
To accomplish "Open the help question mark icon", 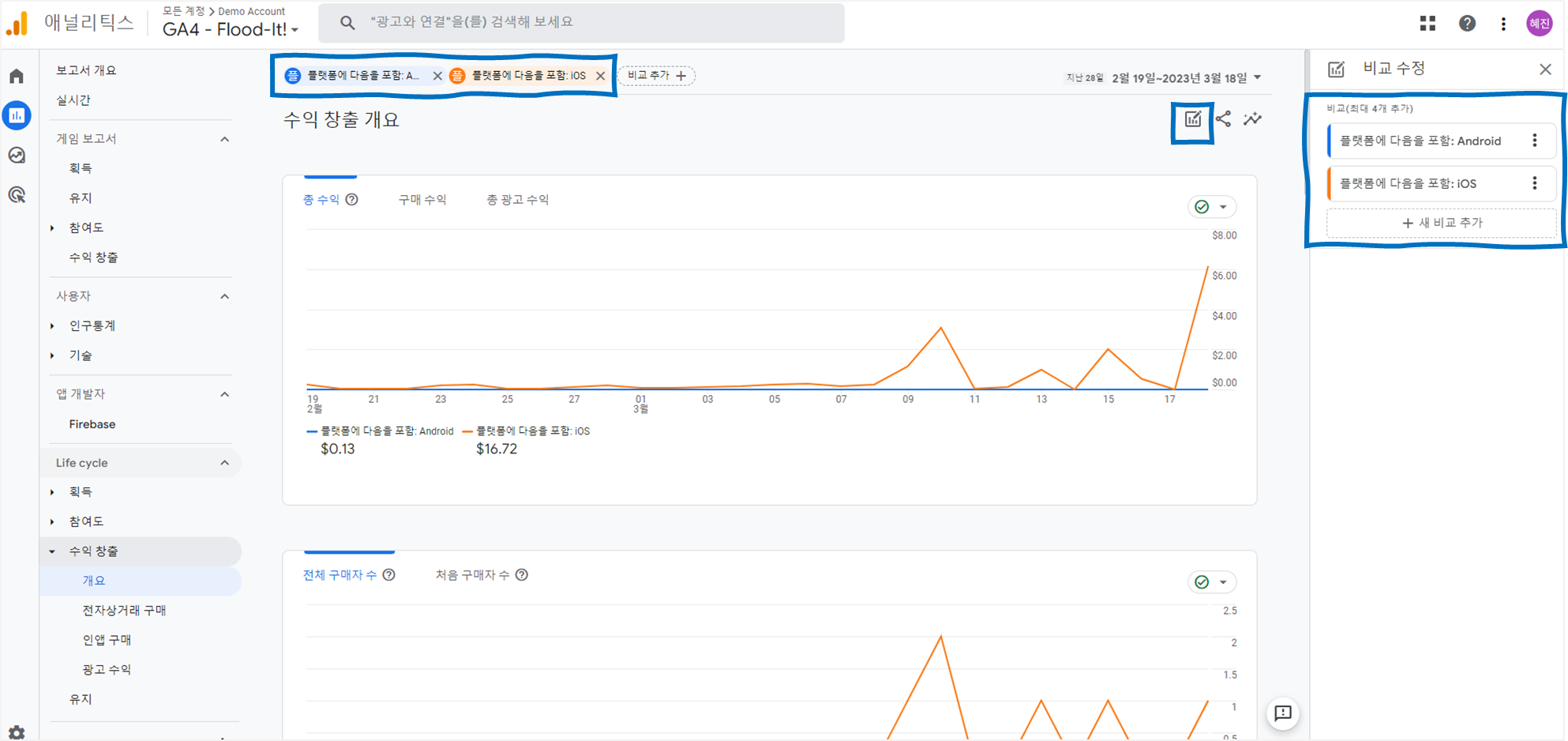I will pos(1467,24).
